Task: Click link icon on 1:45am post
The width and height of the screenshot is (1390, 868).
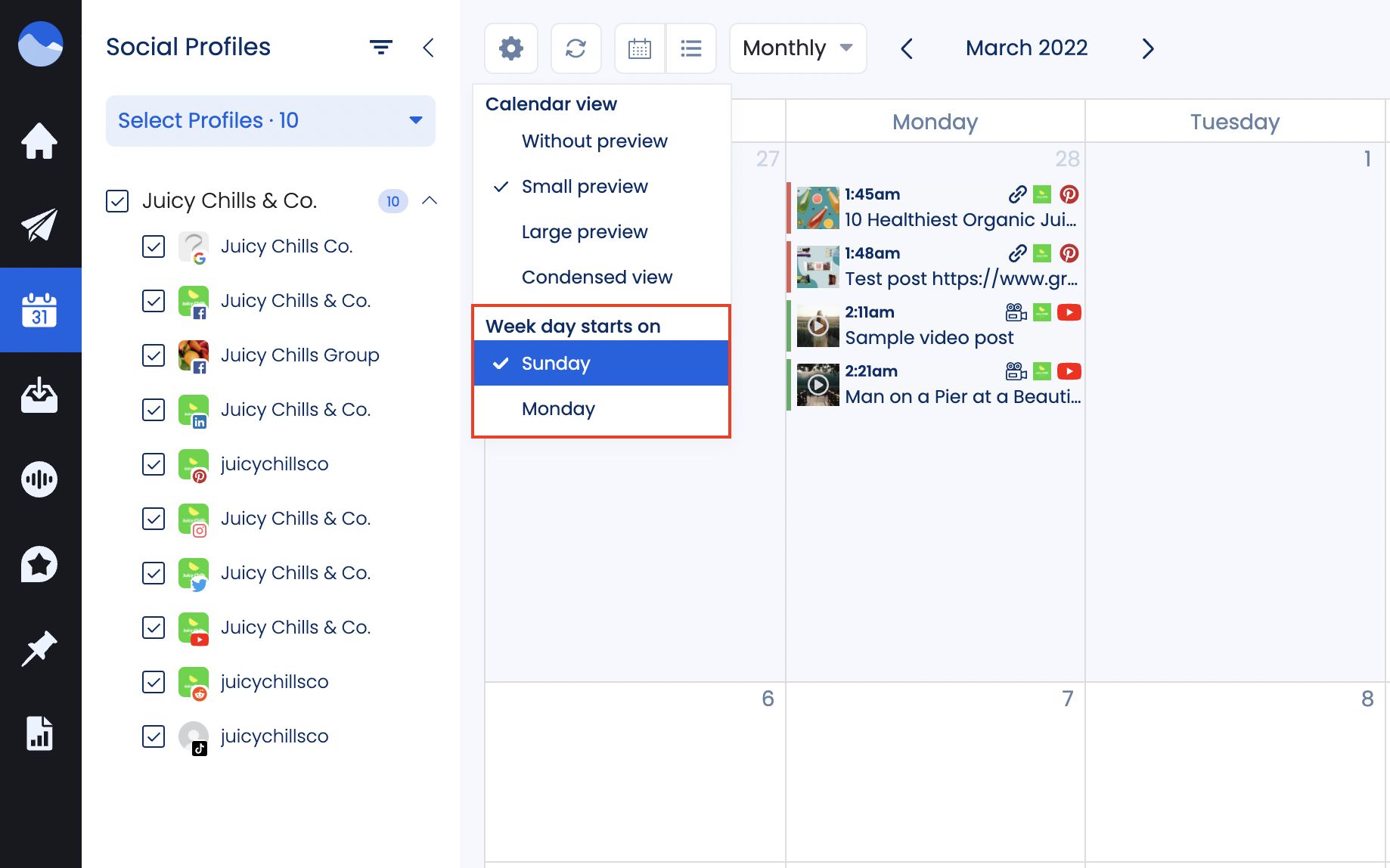Action: 1018,194
